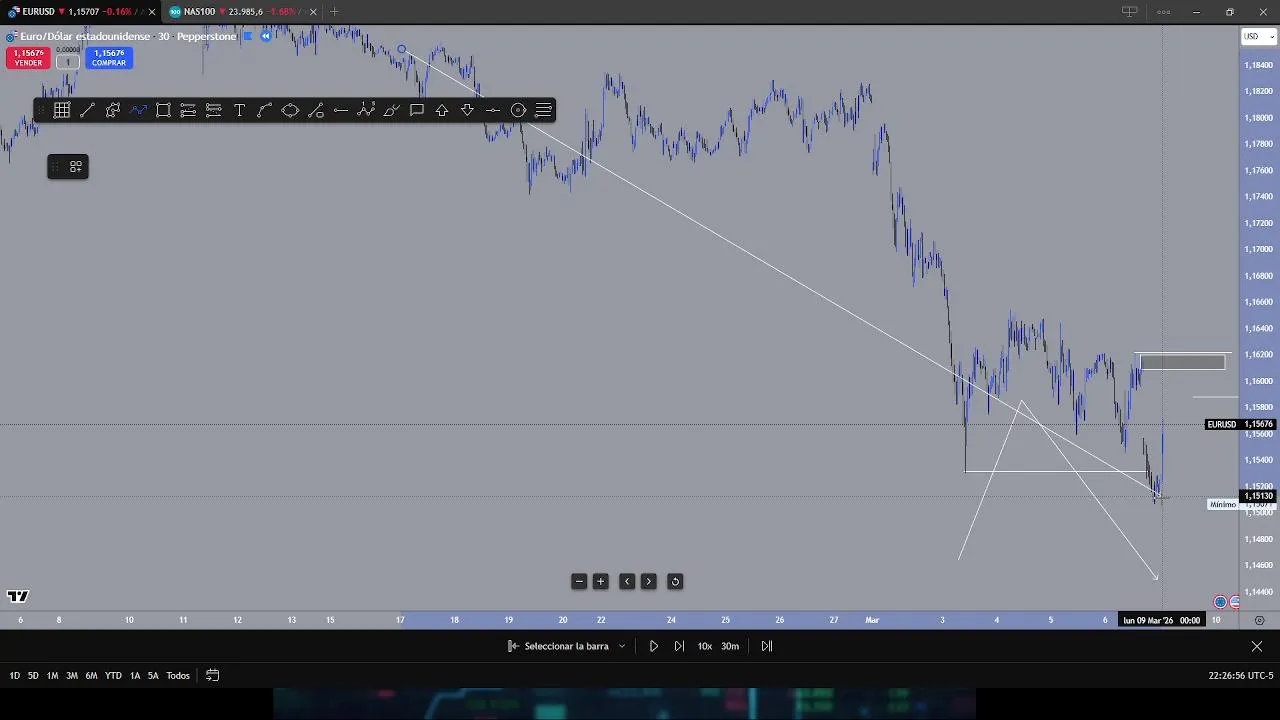This screenshot has height=720, width=1280.
Task: Open the window layout menu icon
Action: (x=1129, y=12)
